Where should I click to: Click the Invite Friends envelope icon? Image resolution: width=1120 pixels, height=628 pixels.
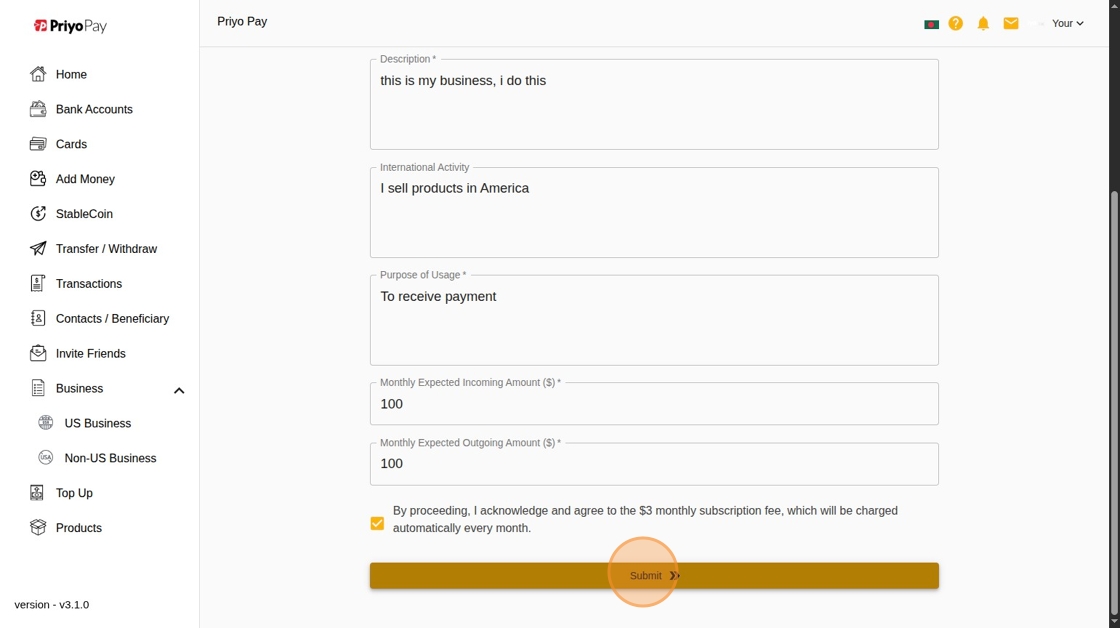tap(38, 353)
